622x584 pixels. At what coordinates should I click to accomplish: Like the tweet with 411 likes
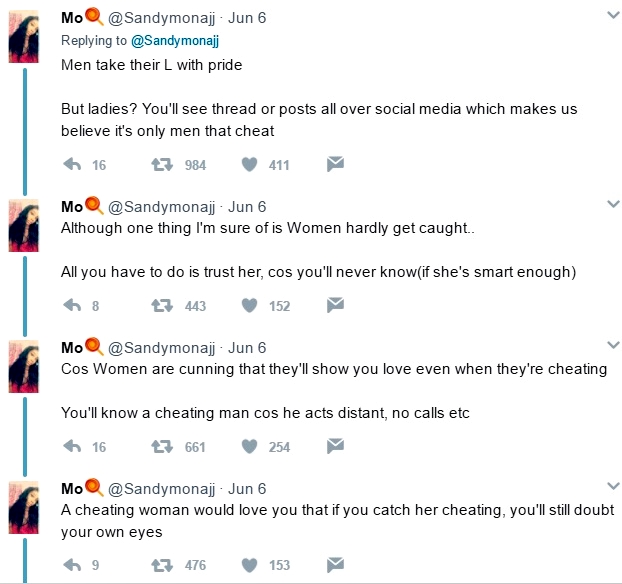click(249, 165)
